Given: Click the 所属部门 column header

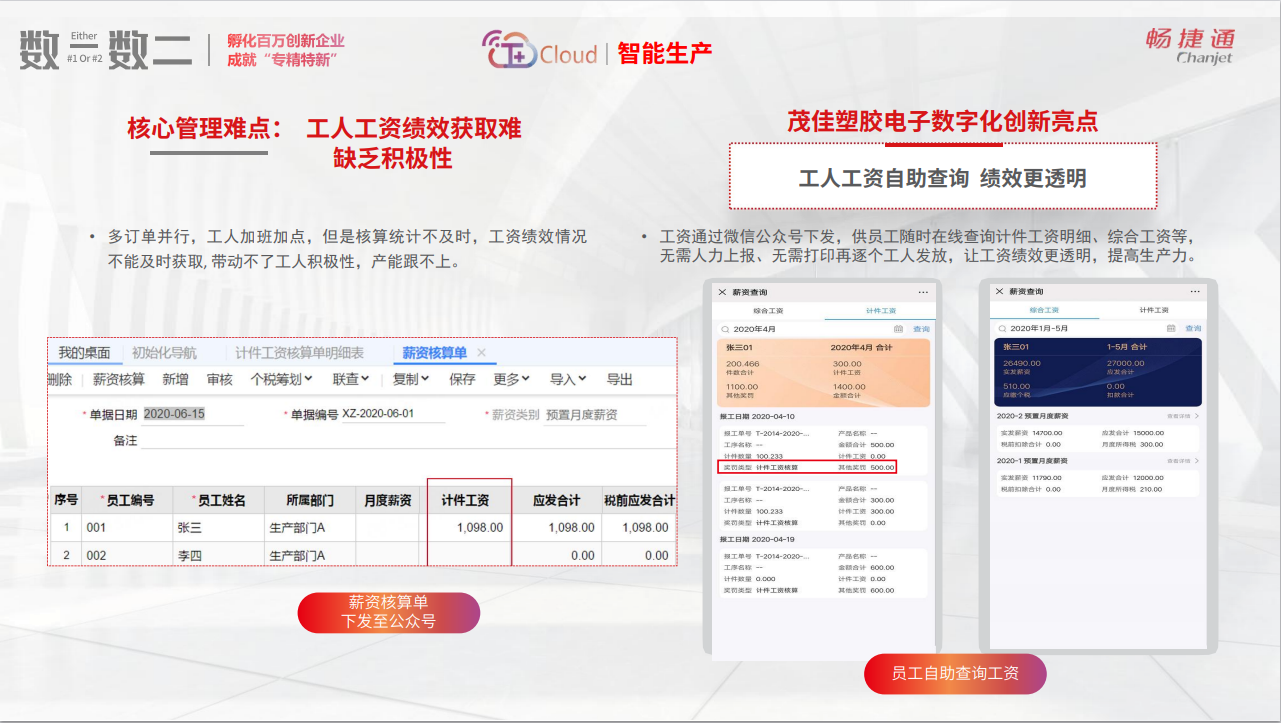Looking at the screenshot, I should pos(309,500).
